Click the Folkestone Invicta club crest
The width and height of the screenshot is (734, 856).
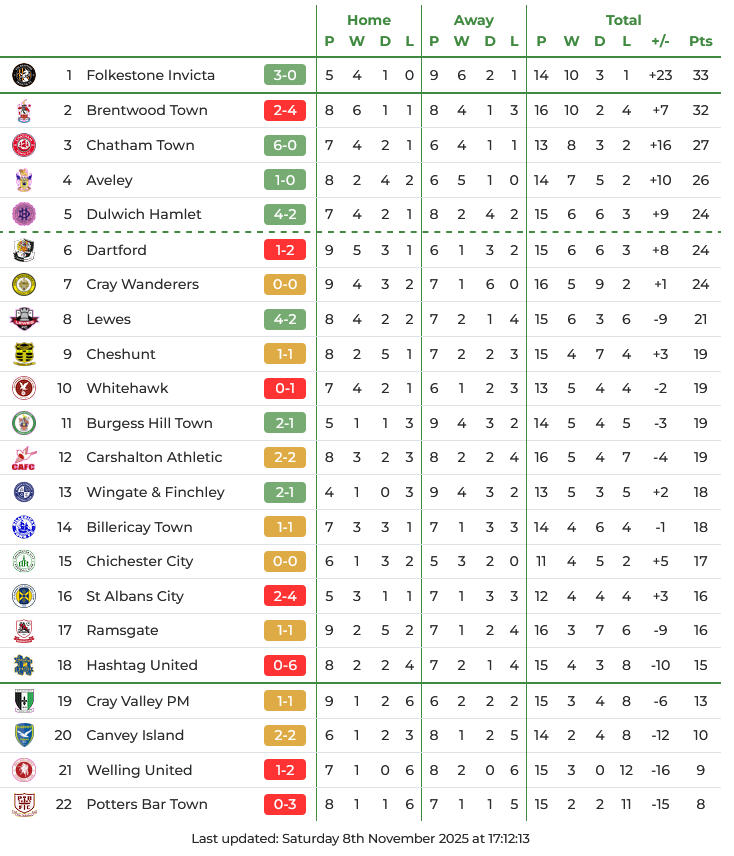pyautogui.click(x=24, y=75)
